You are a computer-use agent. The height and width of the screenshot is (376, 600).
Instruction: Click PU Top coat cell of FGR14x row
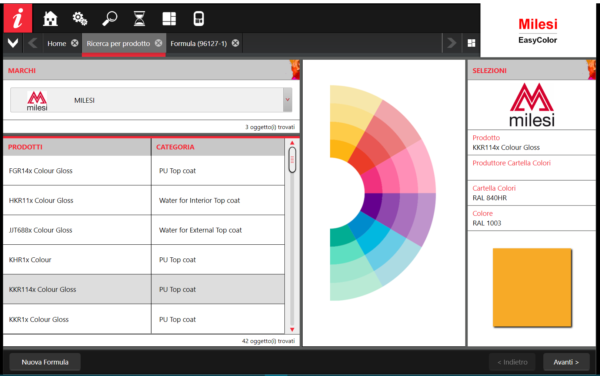(x=218, y=171)
